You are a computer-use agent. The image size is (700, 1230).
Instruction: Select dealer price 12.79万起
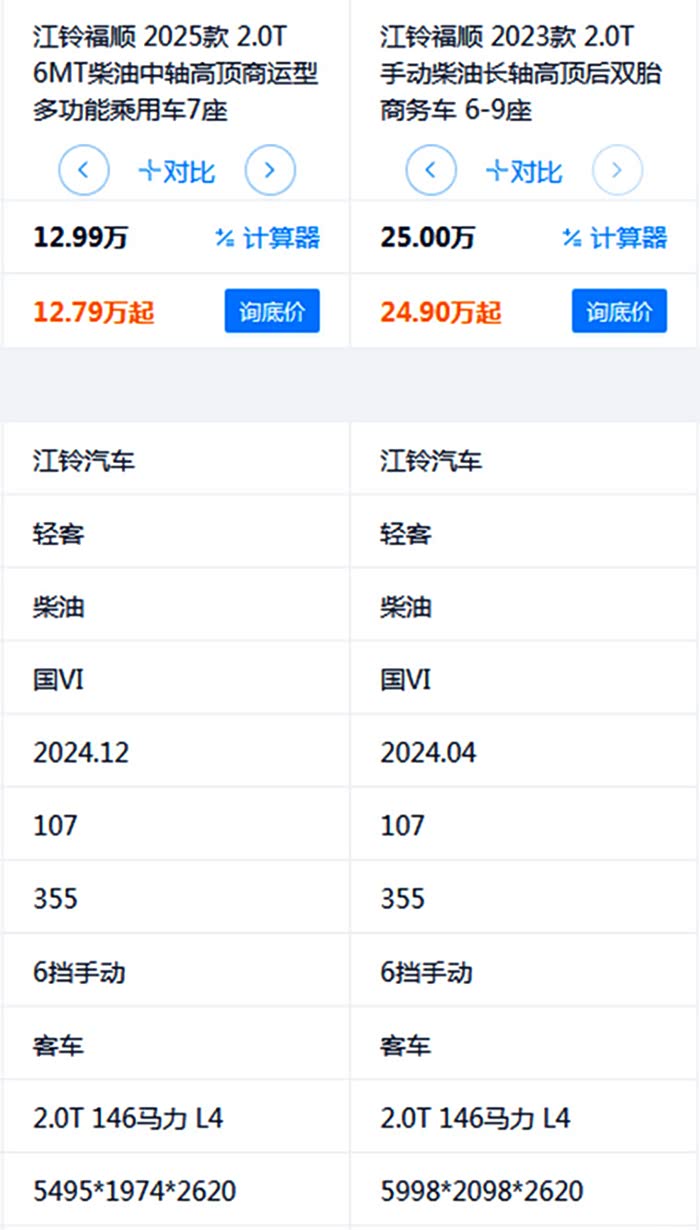[94, 313]
